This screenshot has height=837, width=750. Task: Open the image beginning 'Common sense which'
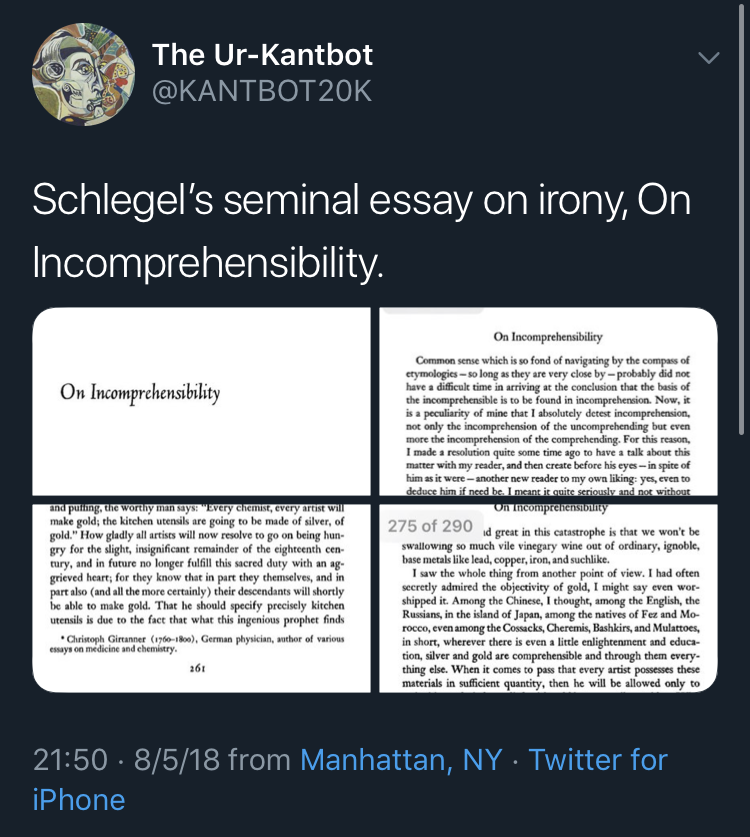coord(548,401)
